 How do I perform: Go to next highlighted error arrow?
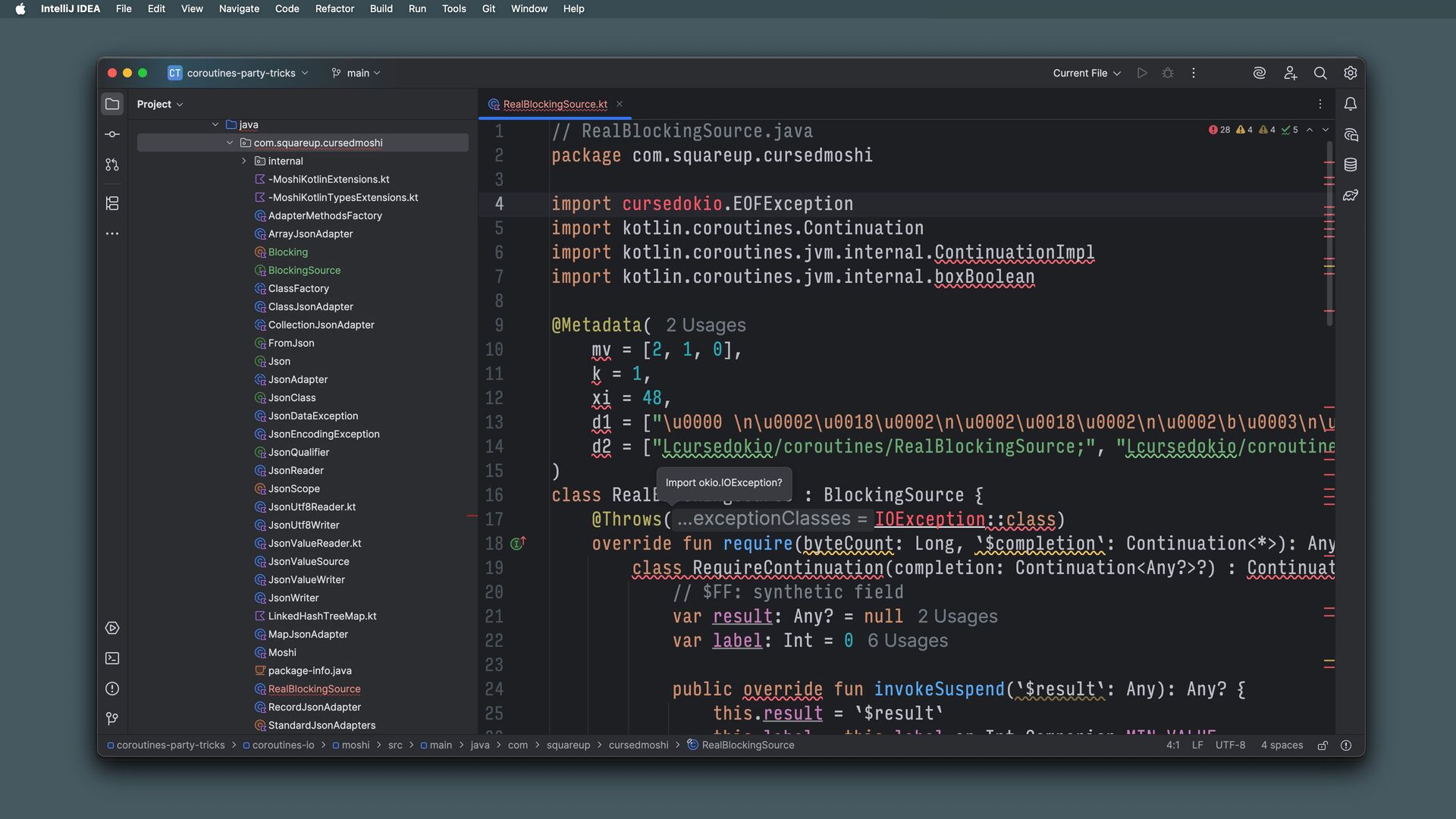coord(1326,130)
